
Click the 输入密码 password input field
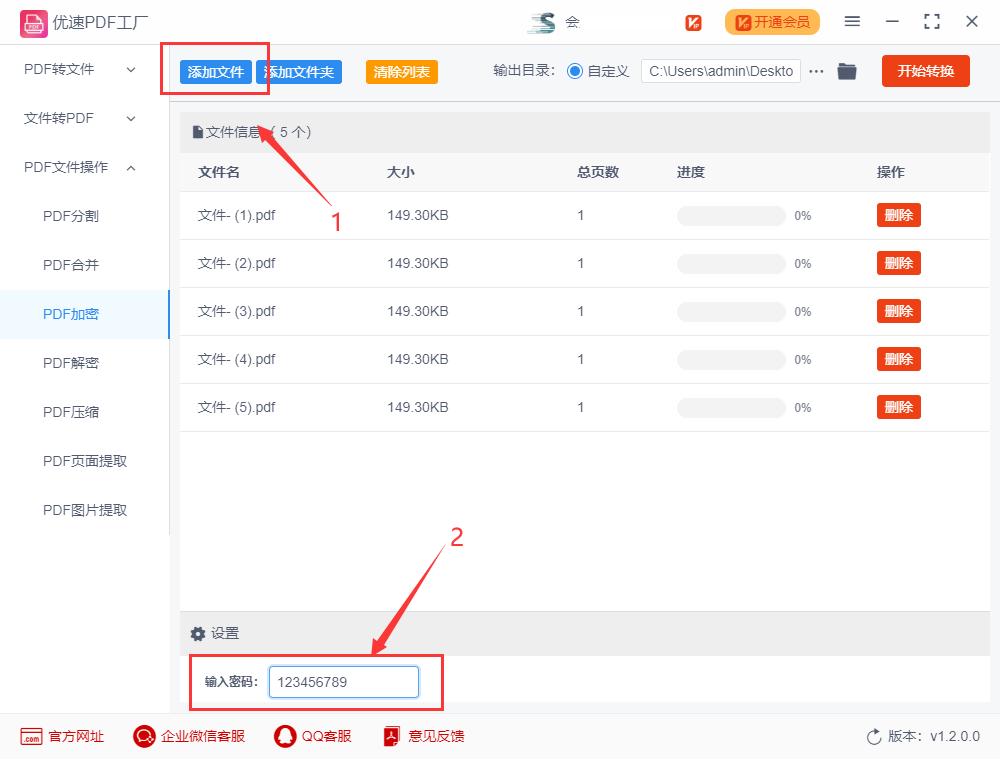(344, 682)
